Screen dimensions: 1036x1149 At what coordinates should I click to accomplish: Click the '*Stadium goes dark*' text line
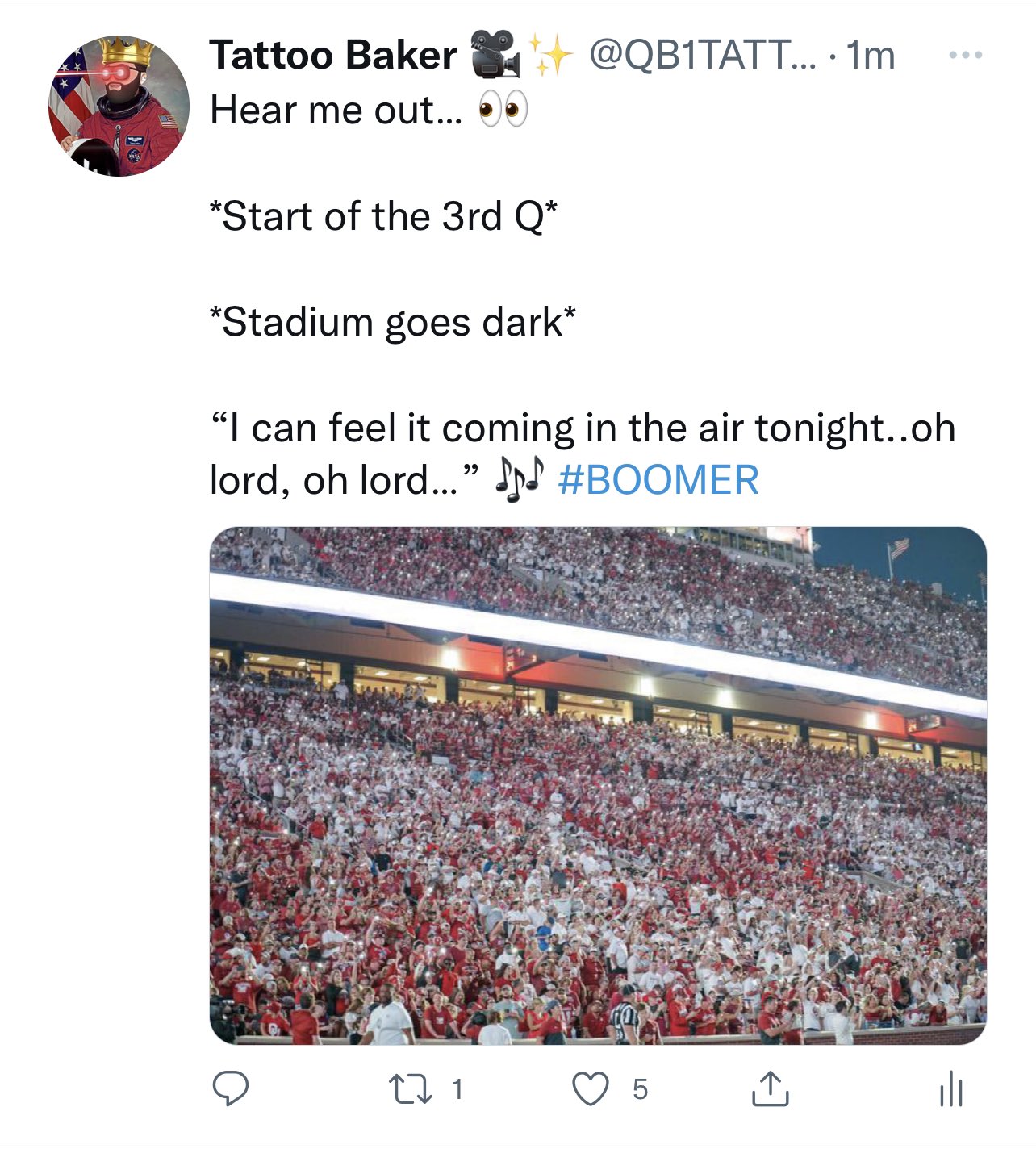[x=393, y=322]
